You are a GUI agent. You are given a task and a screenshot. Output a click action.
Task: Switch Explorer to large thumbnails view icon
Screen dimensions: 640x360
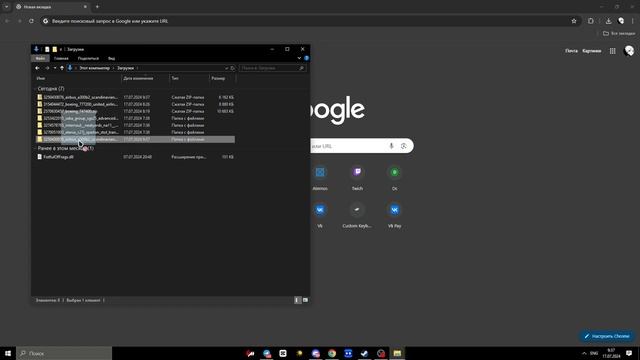305,300
